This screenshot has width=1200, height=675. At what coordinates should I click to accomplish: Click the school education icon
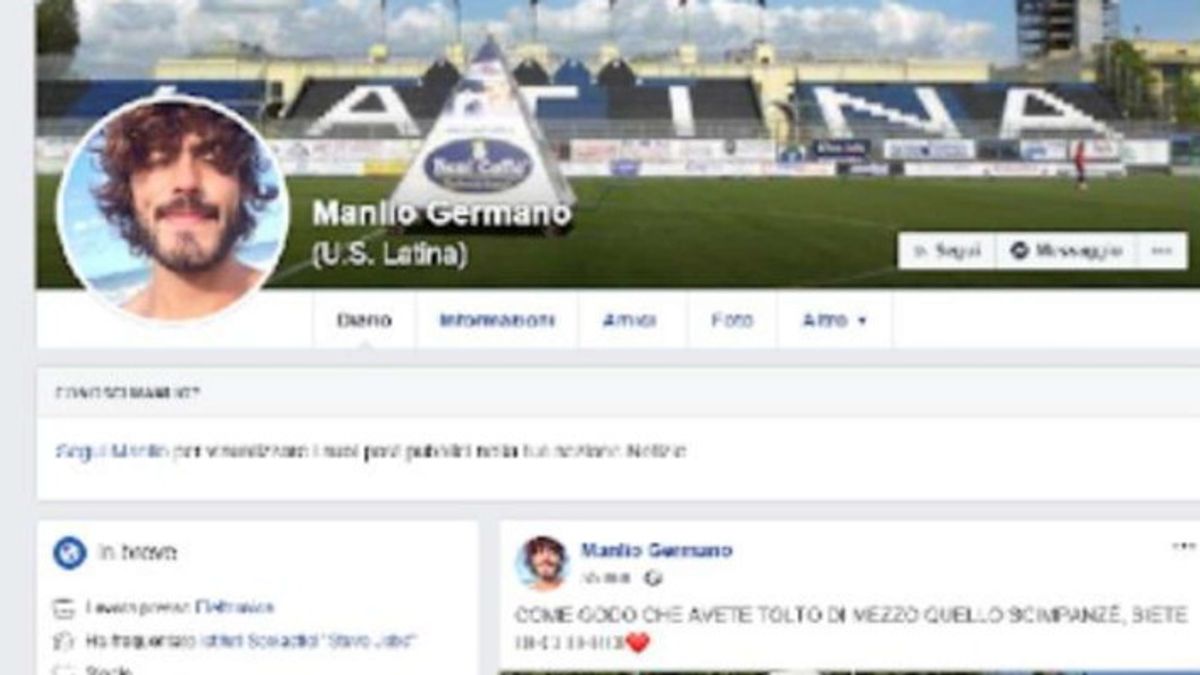coord(64,641)
